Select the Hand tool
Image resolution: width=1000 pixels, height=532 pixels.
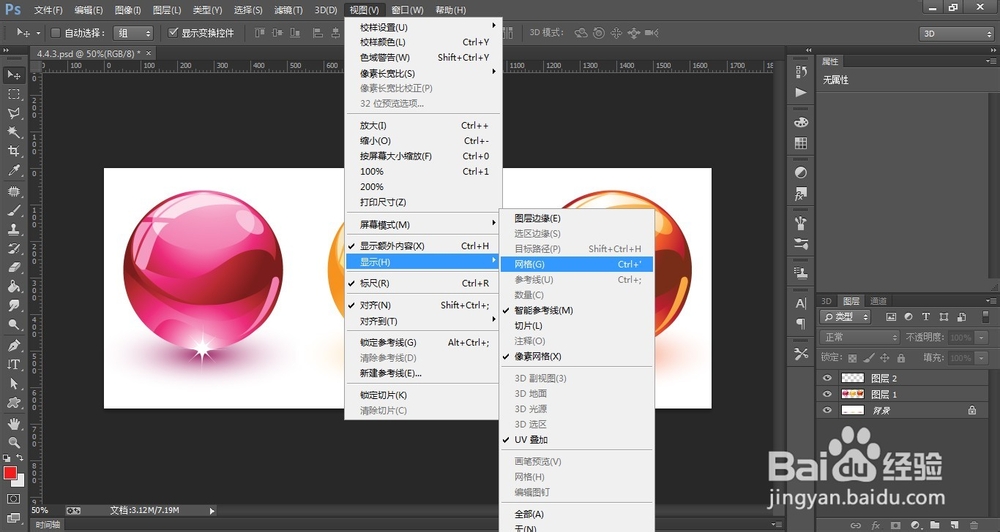point(13,424)
